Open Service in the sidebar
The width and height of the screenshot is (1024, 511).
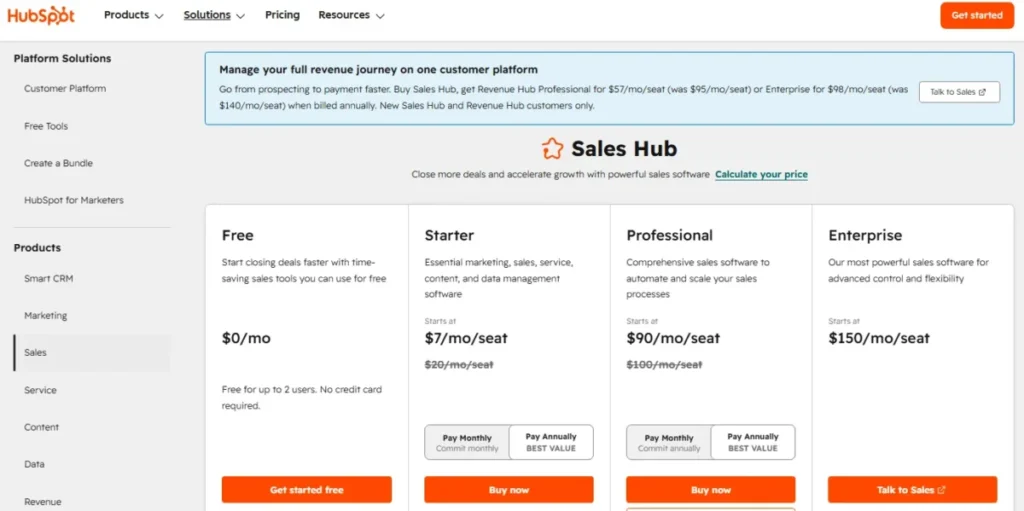(40, 390)
